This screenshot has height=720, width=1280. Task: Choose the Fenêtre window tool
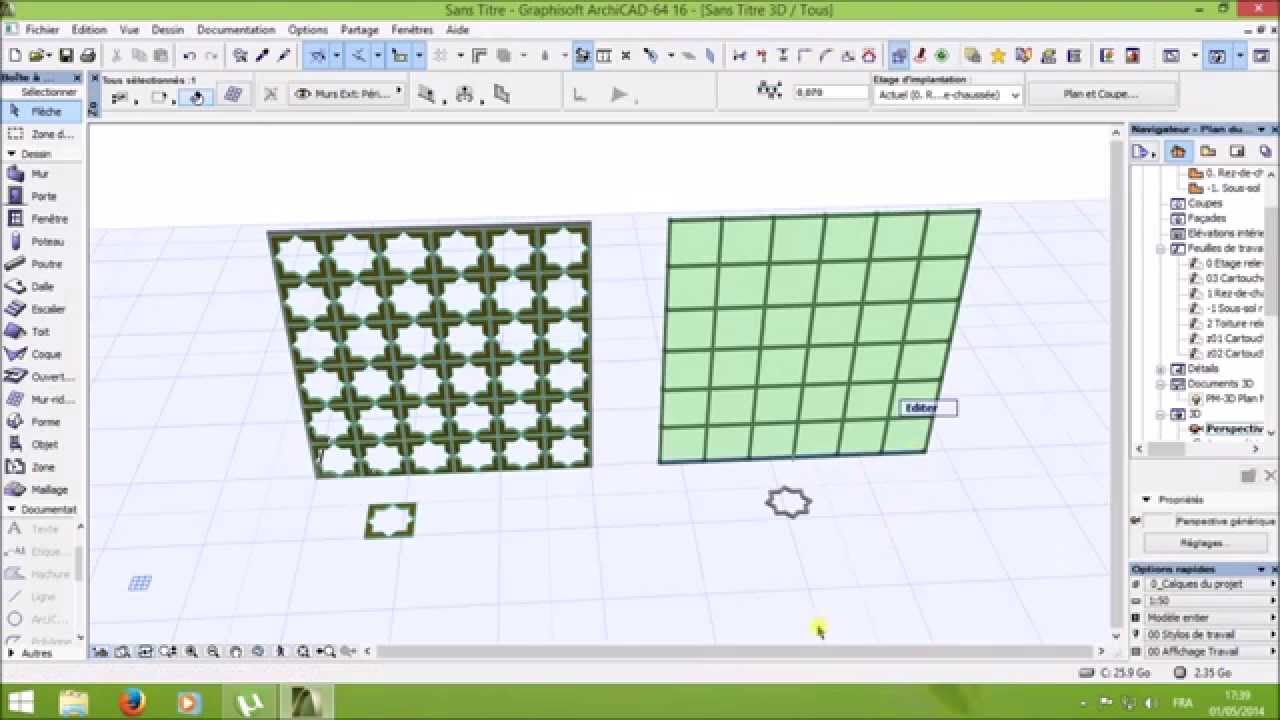40,219
